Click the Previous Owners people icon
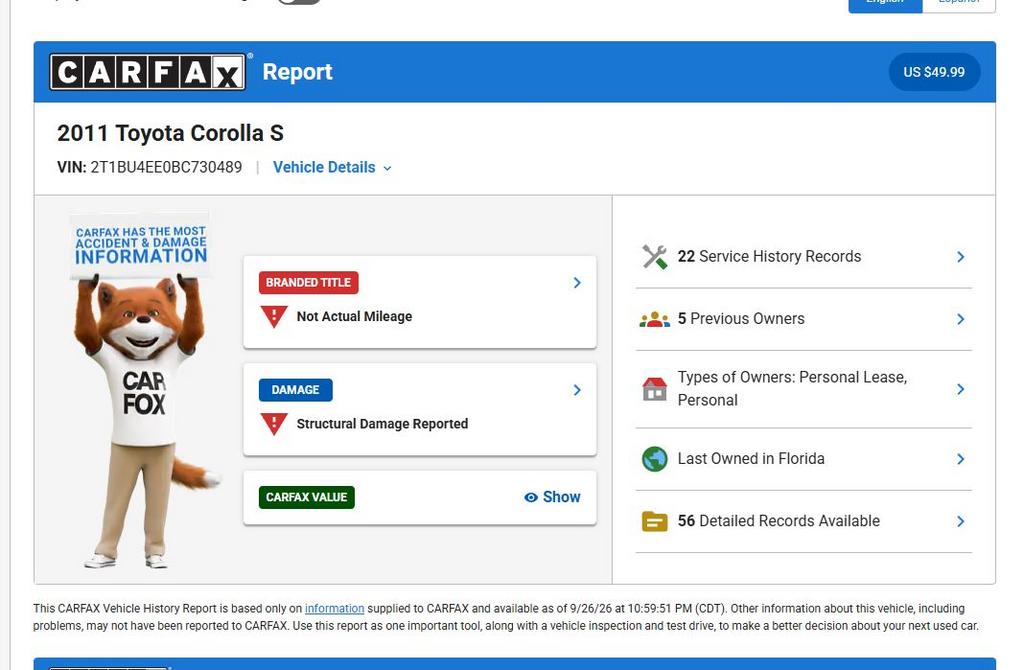 (x=654, y=319)
